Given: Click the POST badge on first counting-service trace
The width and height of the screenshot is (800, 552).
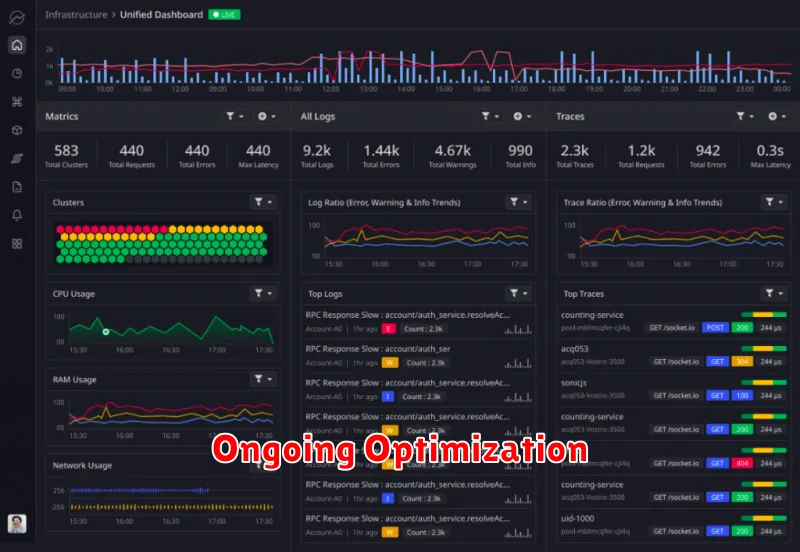Looking at the screenshot, I should [715, 327].
